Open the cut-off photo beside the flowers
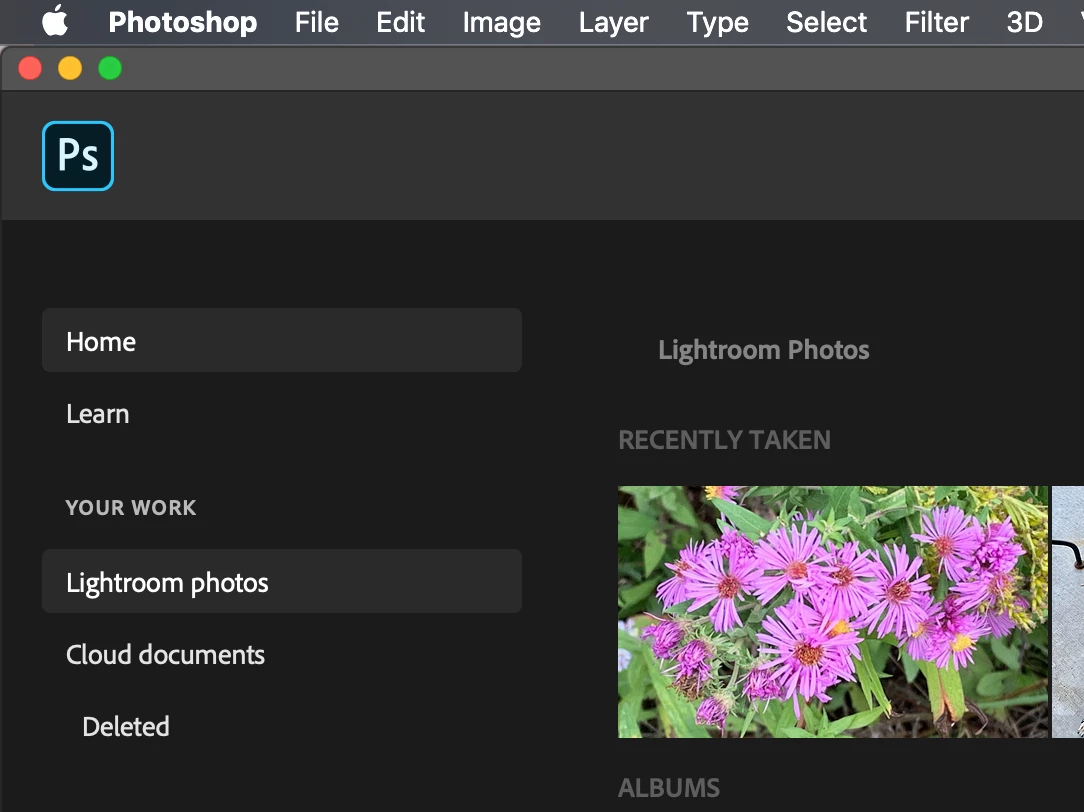This screenshot has width=1084, height=812. click(x=1067, y=612)
